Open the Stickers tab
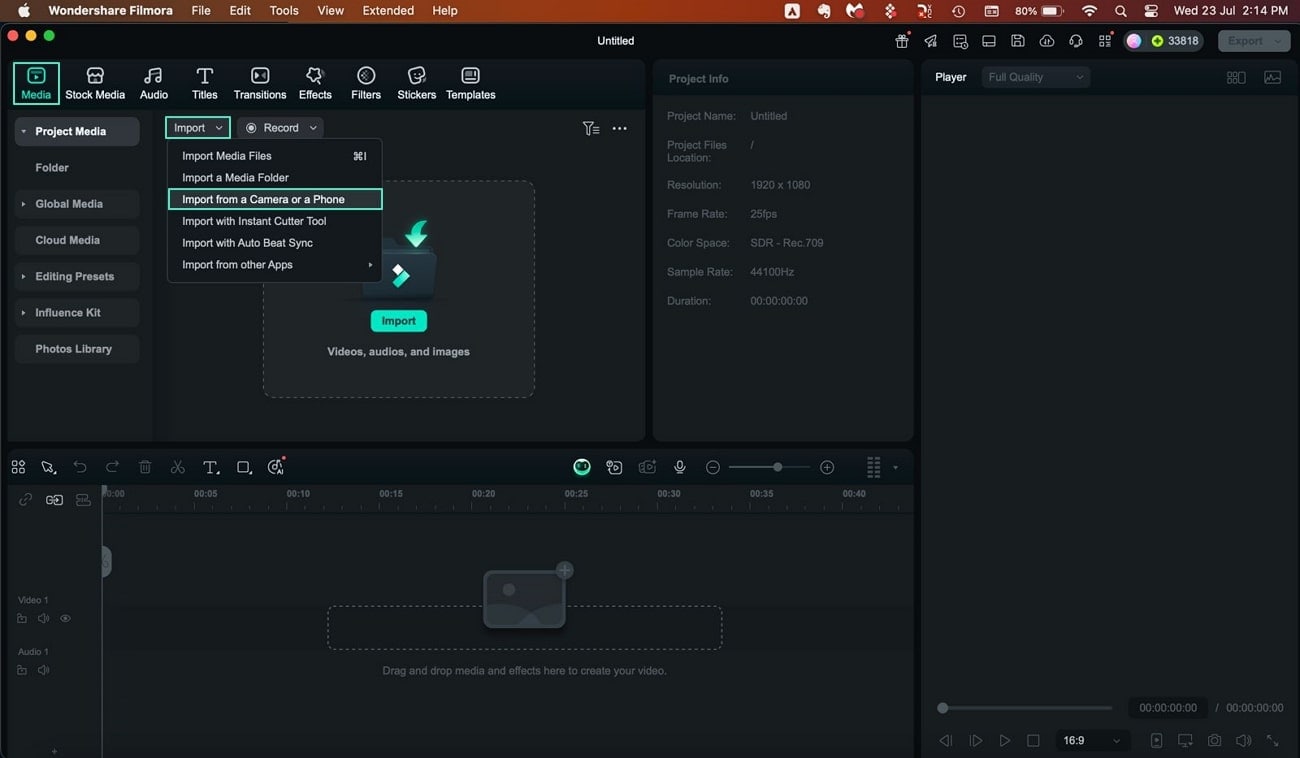 tap(417, 84)
